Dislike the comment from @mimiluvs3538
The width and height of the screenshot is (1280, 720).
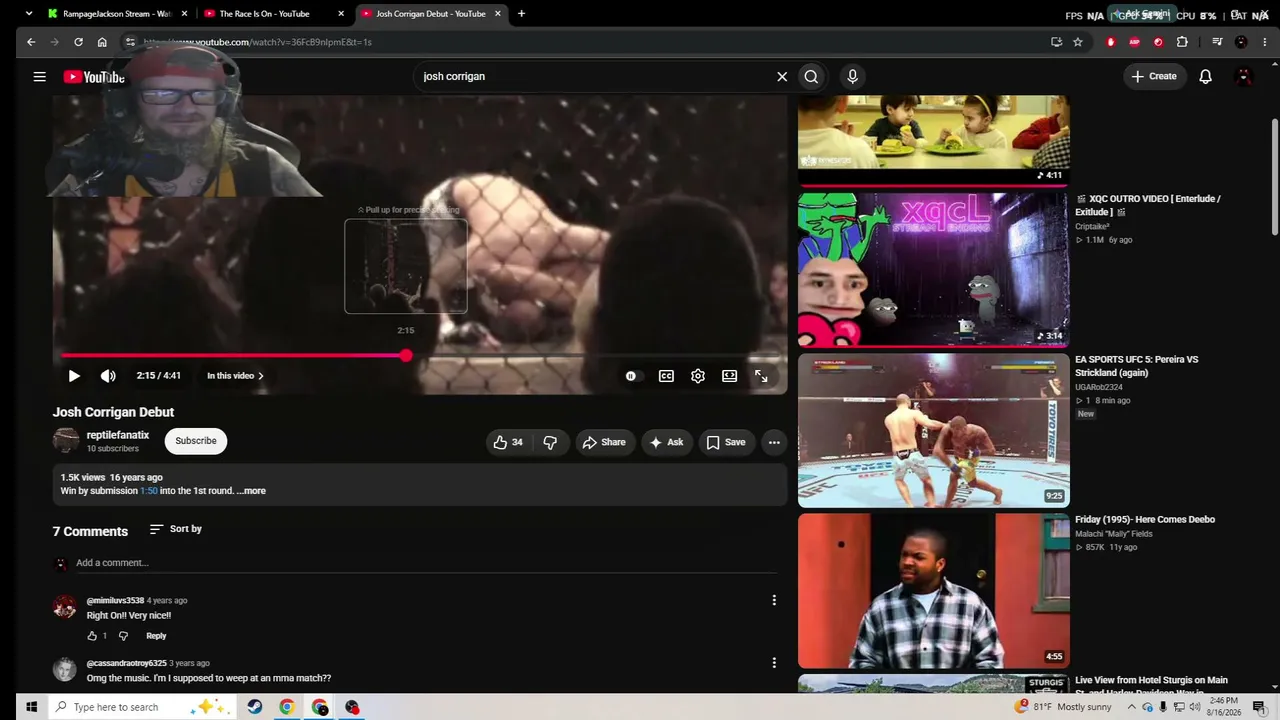(123, 636)
